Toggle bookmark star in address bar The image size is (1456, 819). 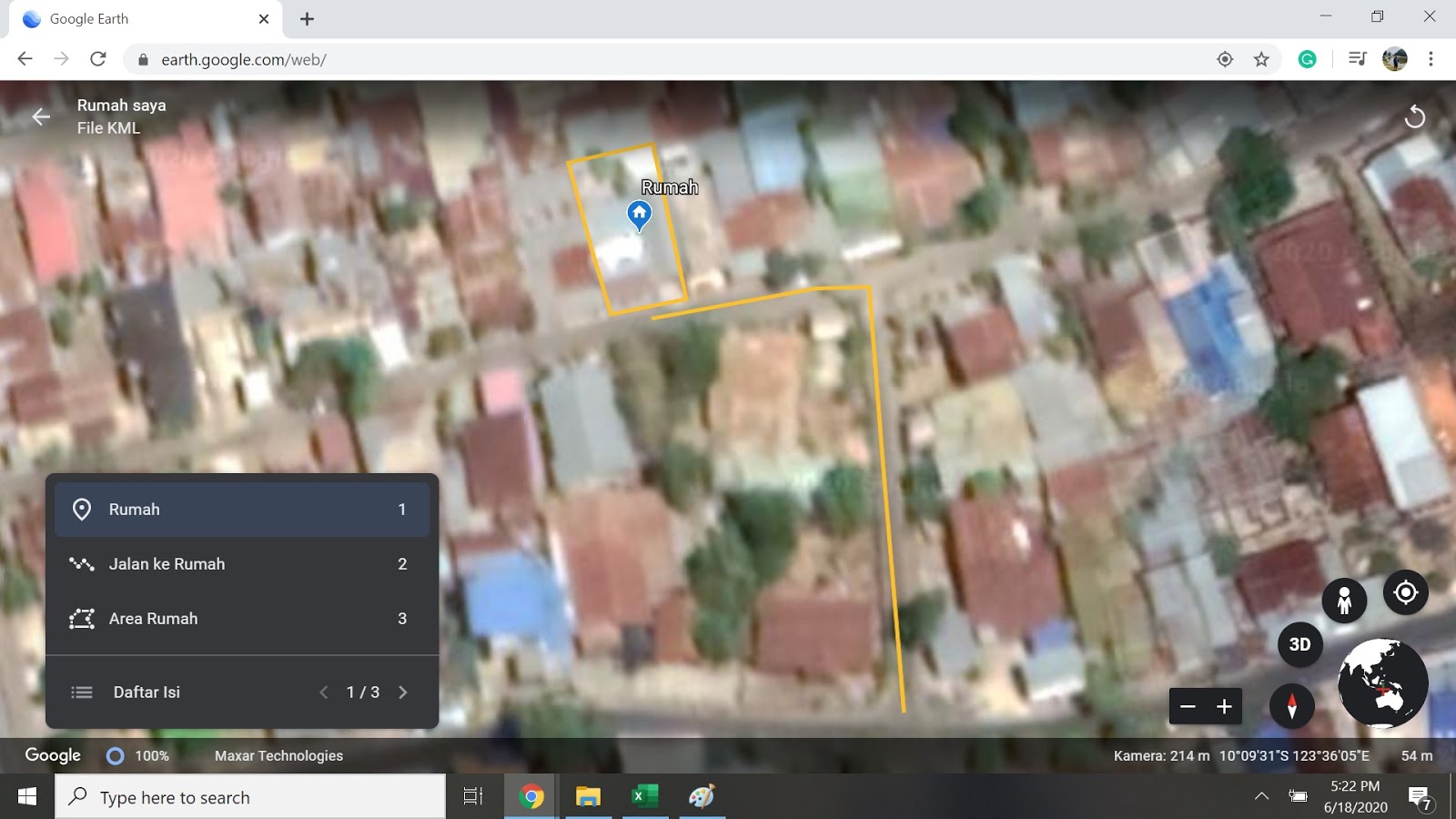point(1261,58)
